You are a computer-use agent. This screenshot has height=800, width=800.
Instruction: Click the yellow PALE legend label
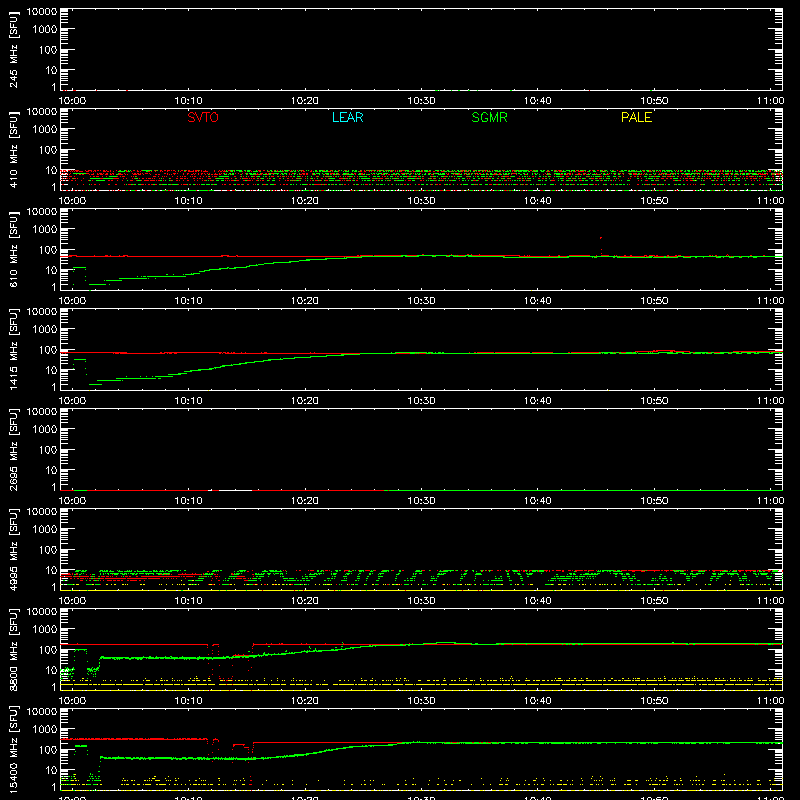pos(636,117)
